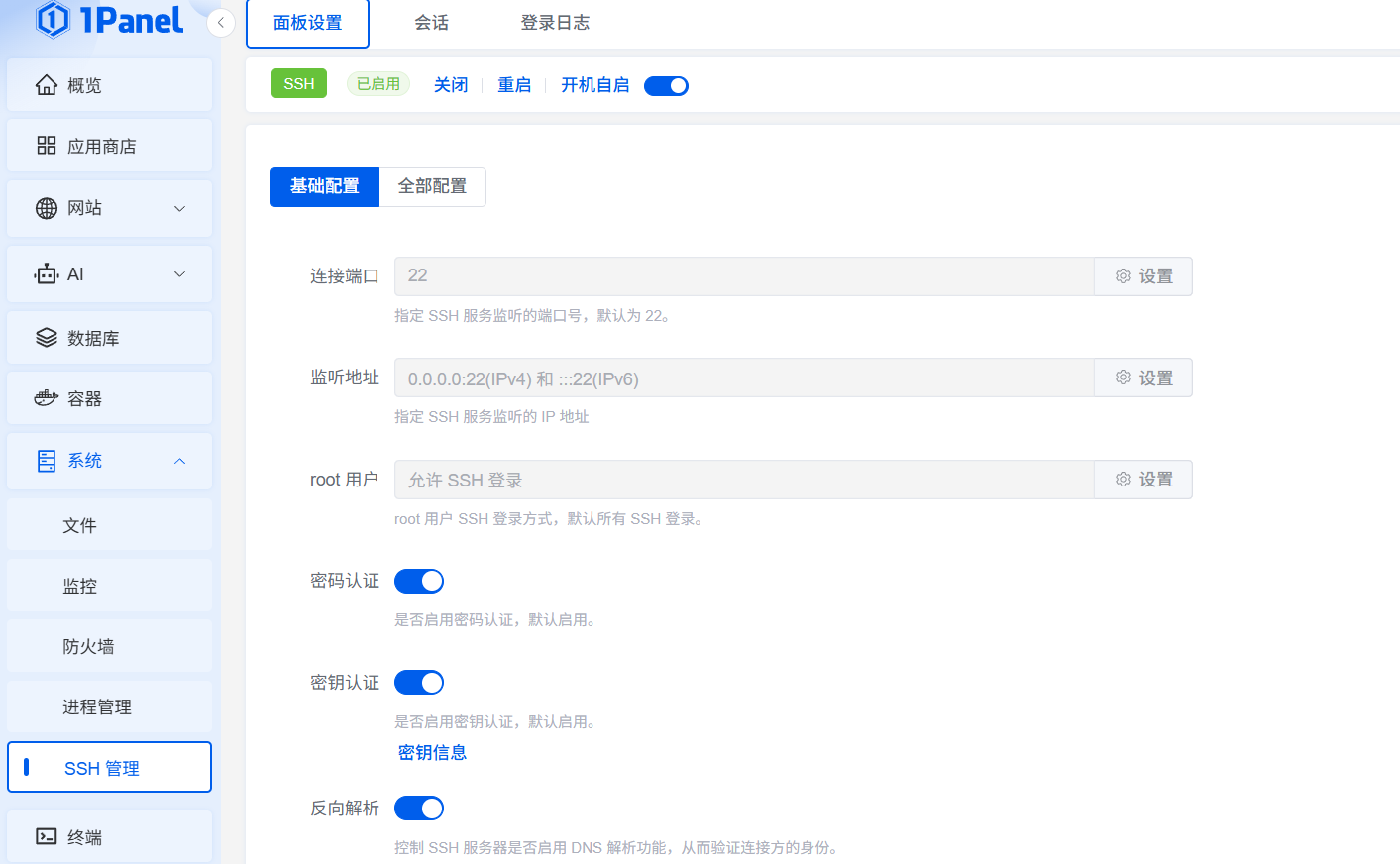Click the 重启 link to restart SSH
Viewport: 1400px width, 864px height.
point(514,85)
